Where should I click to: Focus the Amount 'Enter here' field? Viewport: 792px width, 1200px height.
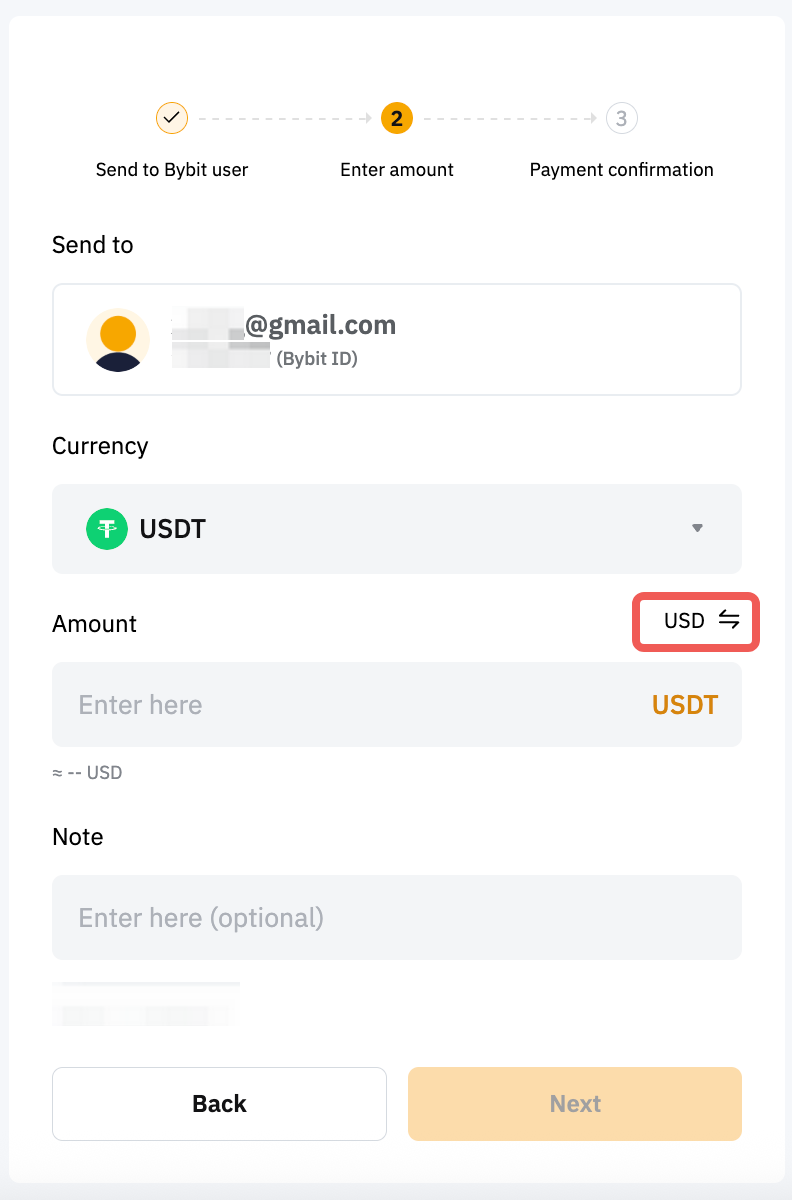click(340, 705)
